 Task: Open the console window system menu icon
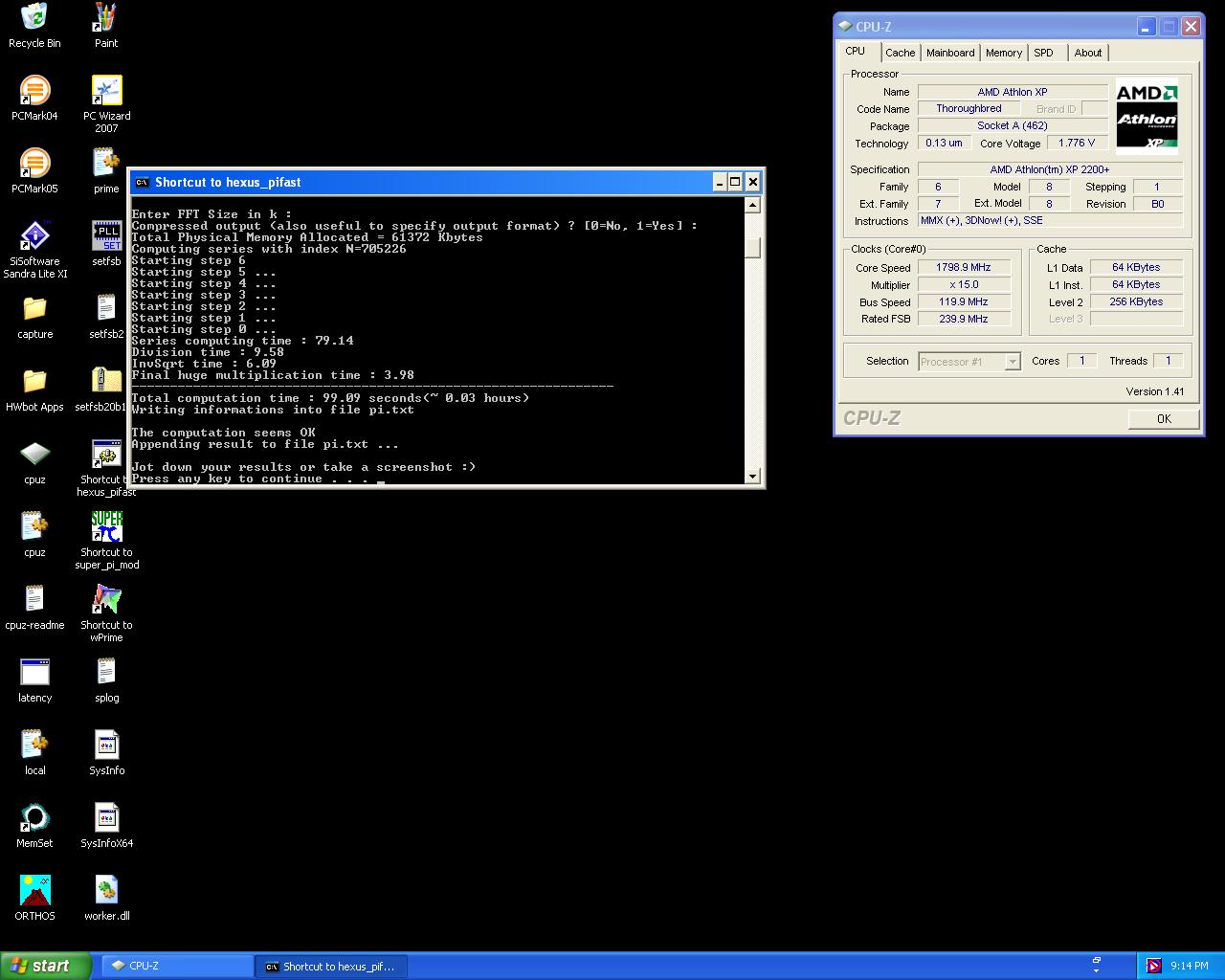[142, 182]
